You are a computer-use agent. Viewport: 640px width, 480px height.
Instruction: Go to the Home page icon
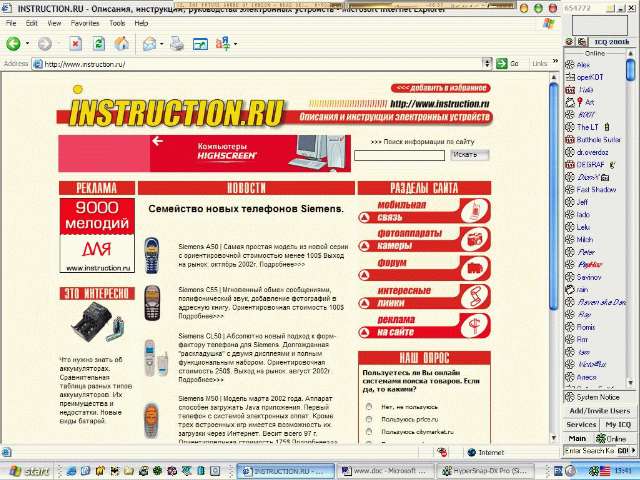121,44
